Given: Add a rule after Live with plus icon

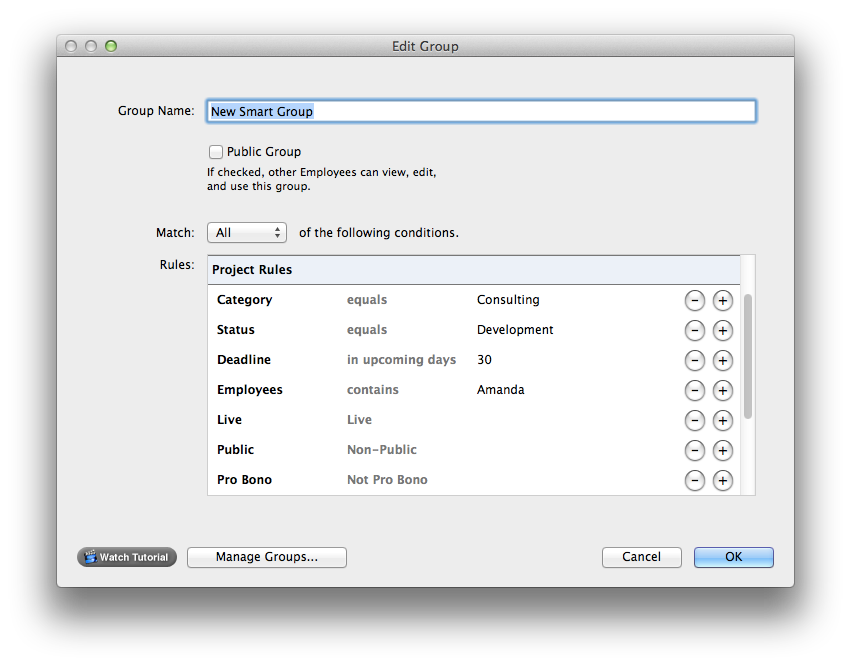Looking at the screenshot, I should 722,420.
